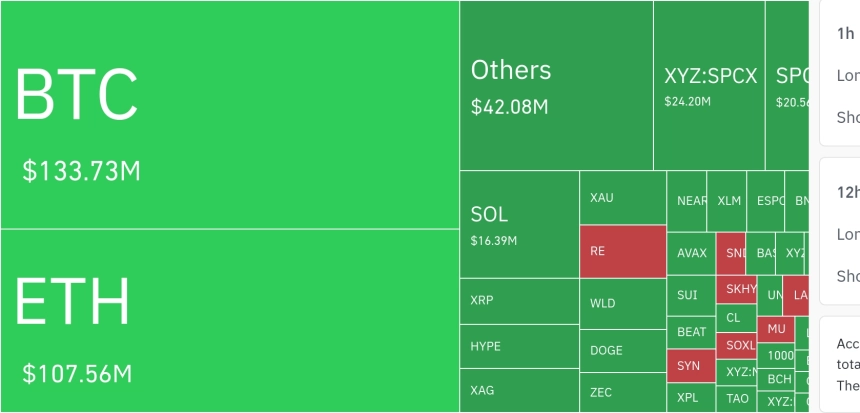Screen dimensions: 860x413
Task: Select the WLD tile
Action: point(623,304)
